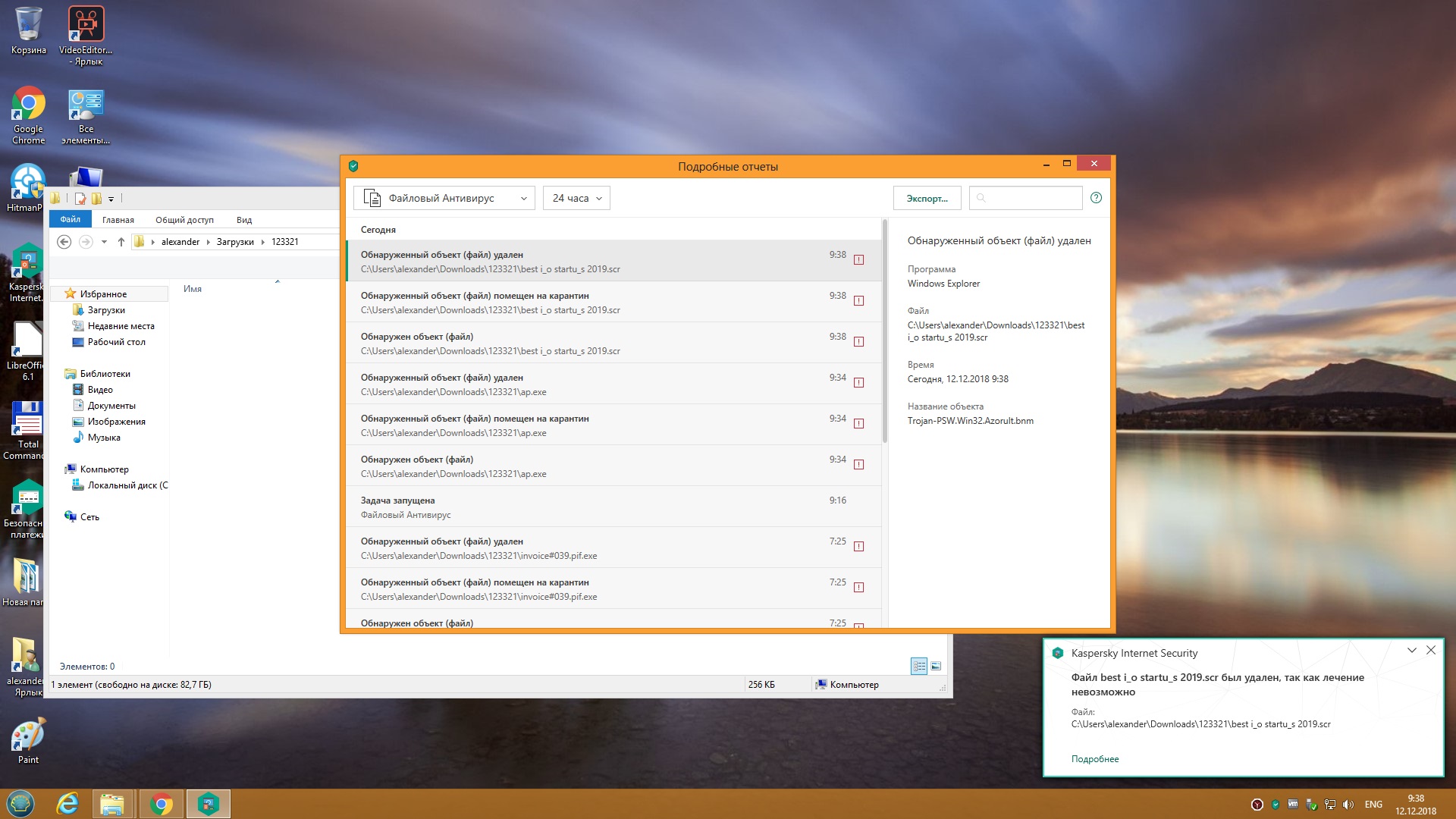This screenshot has width=1456, height=819.
Task: Click the search magnifier icon in reports
Action: 981,198
